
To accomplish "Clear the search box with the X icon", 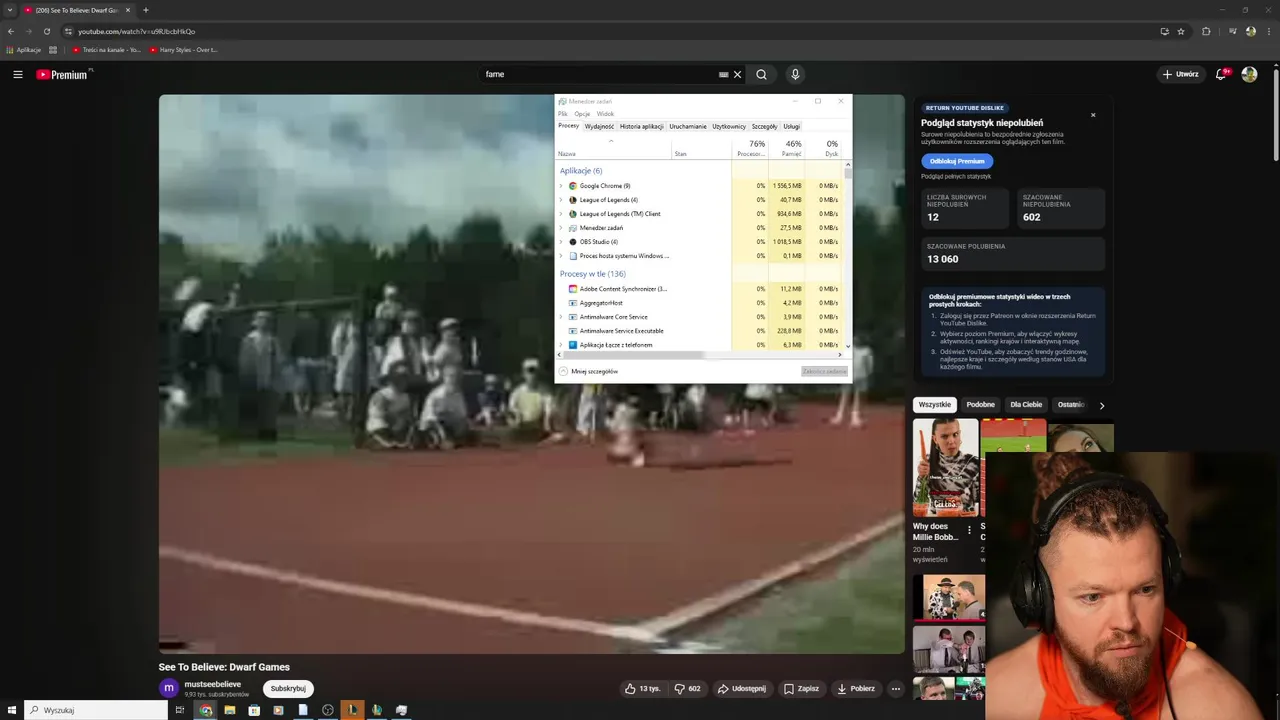I will pos(738,74).
